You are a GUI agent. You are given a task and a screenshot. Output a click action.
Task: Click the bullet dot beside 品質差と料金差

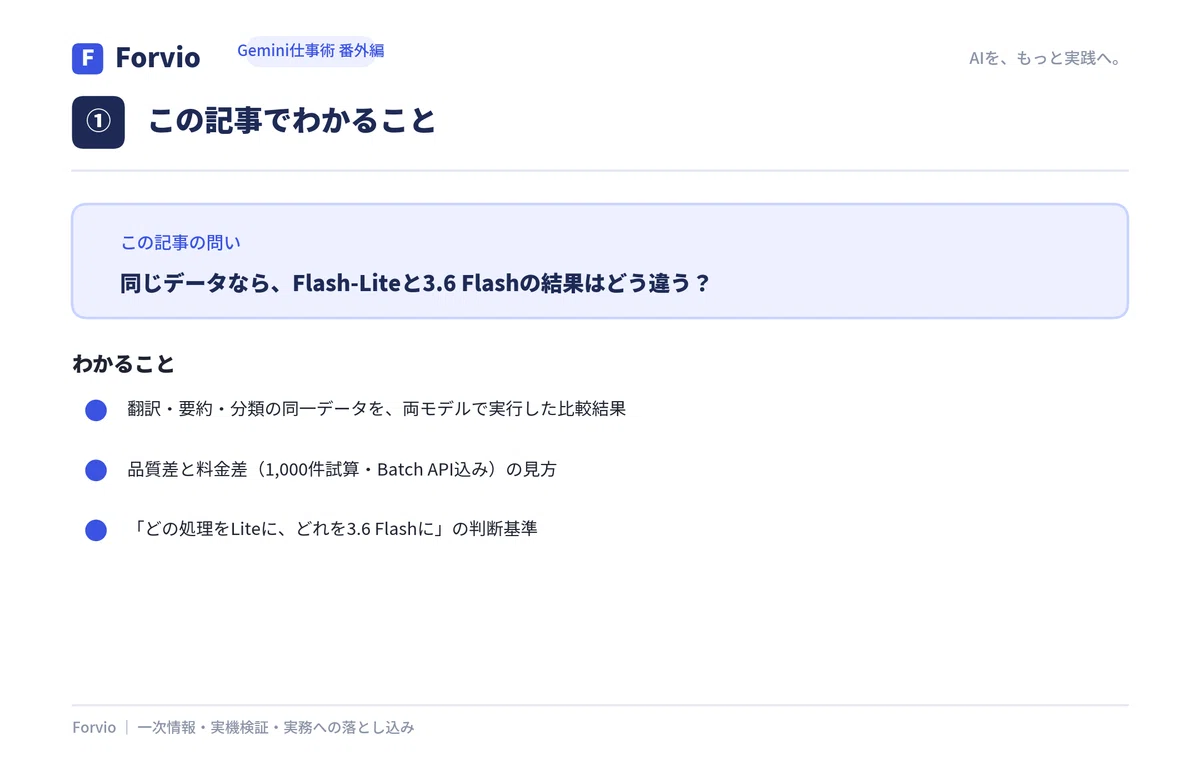coord(96,470)
